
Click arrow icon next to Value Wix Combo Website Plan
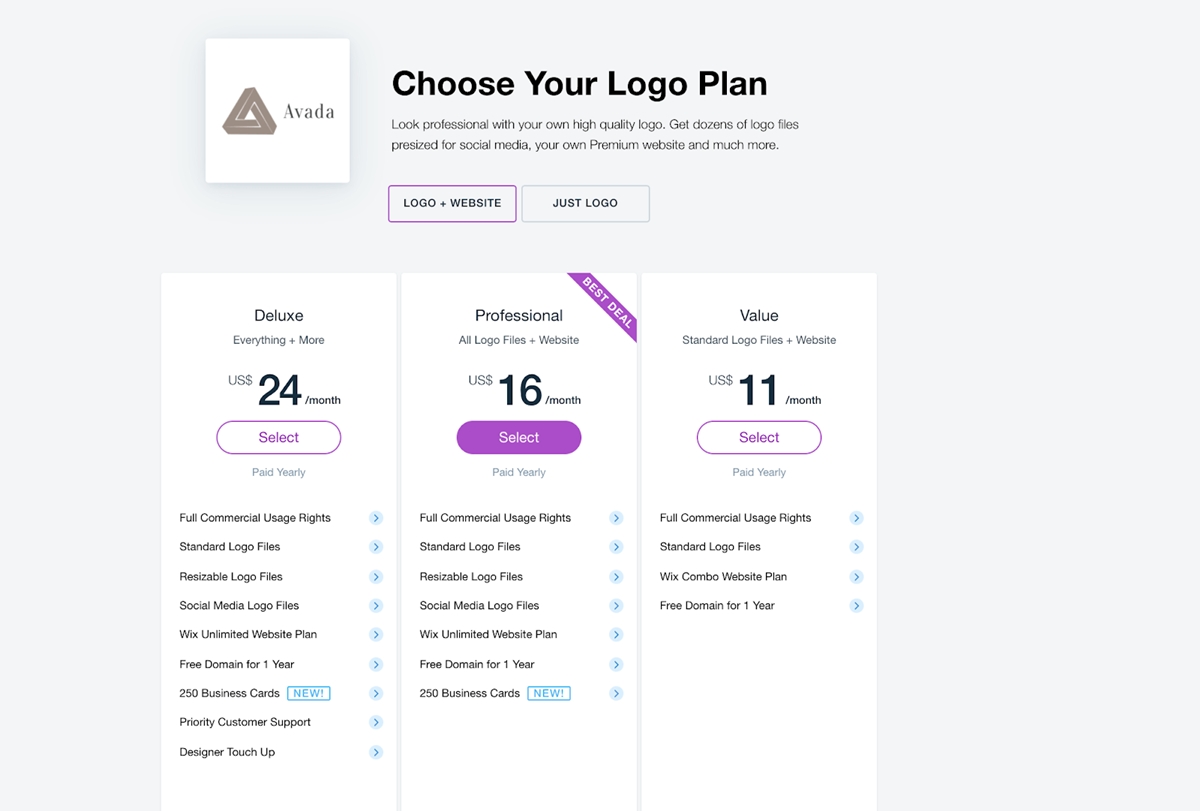pos(856,577)
